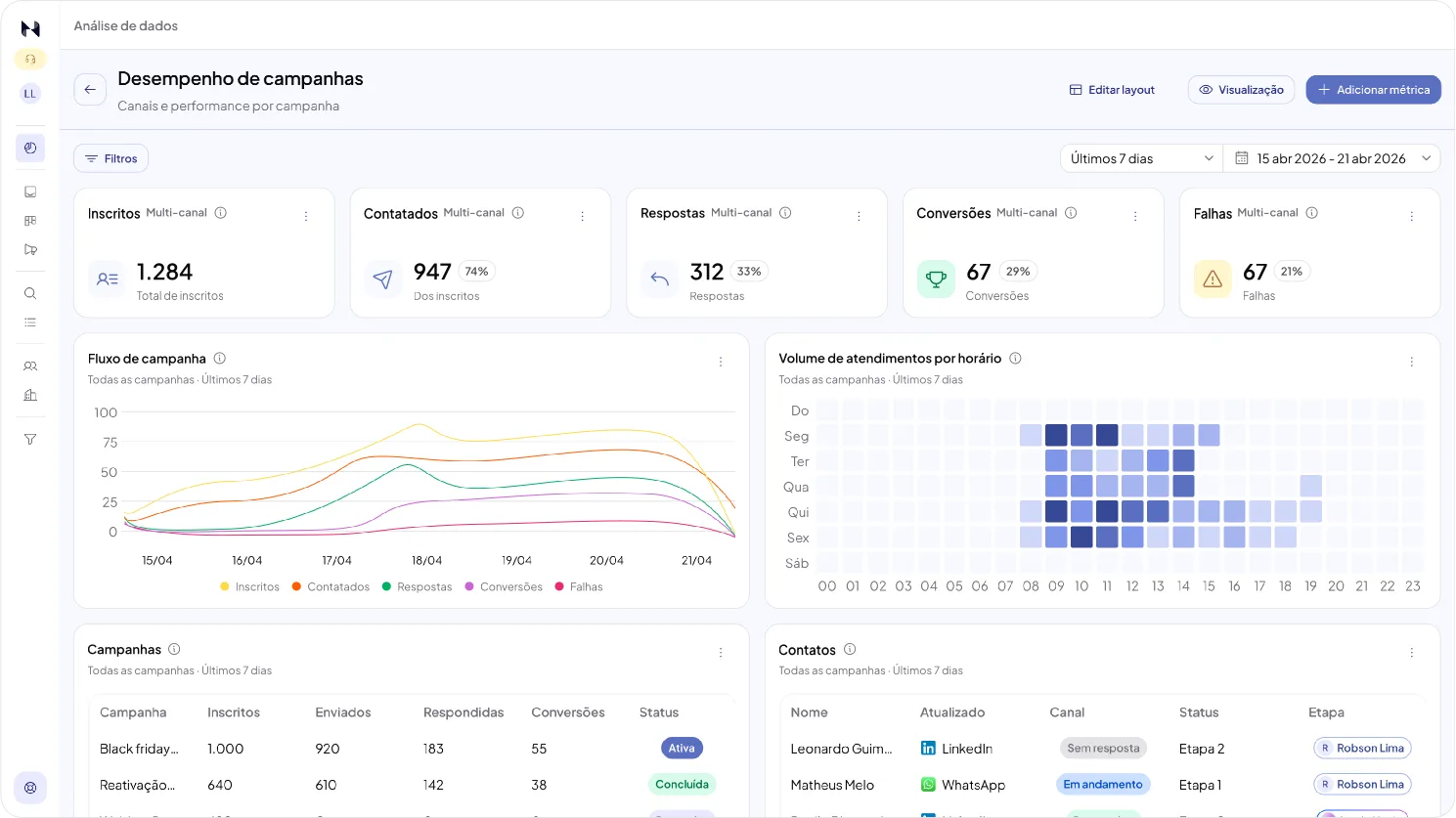Open the Falhas card options menu

(1412, 217)
